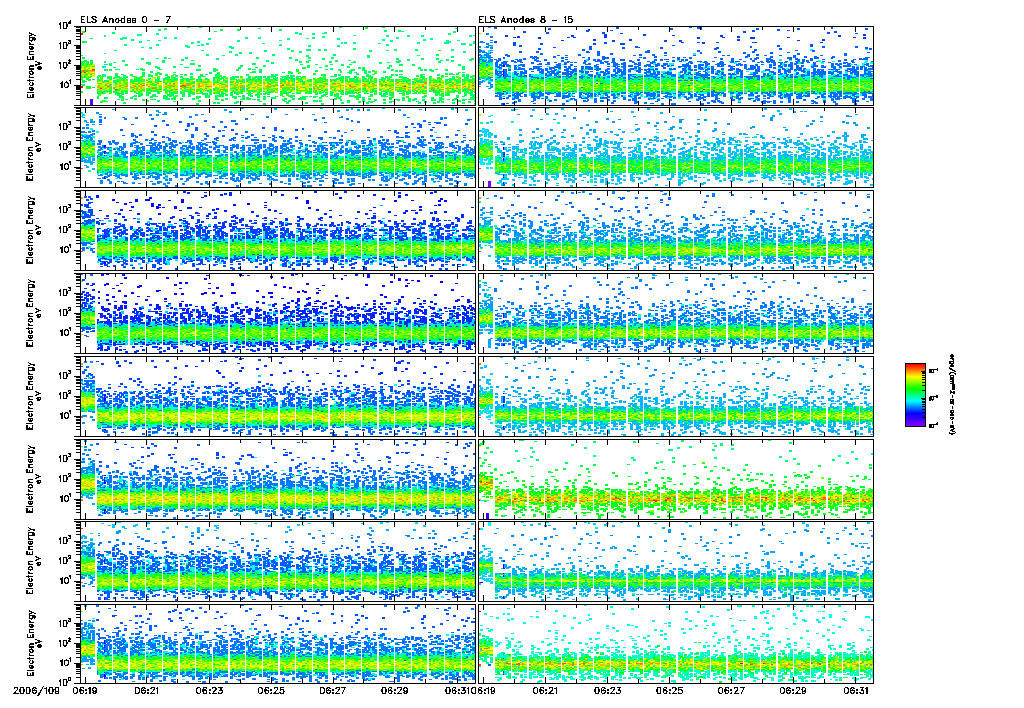Click the 06:23 time label under the Anodes 8 - 15 column
The image size is (1024, 708).
point(607,690)
